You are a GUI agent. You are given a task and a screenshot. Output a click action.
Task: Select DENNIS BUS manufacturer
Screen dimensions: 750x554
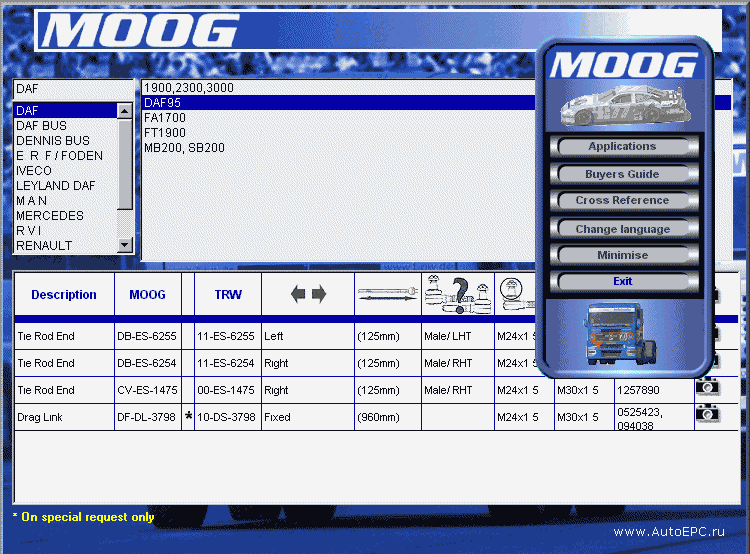(66, 141)
